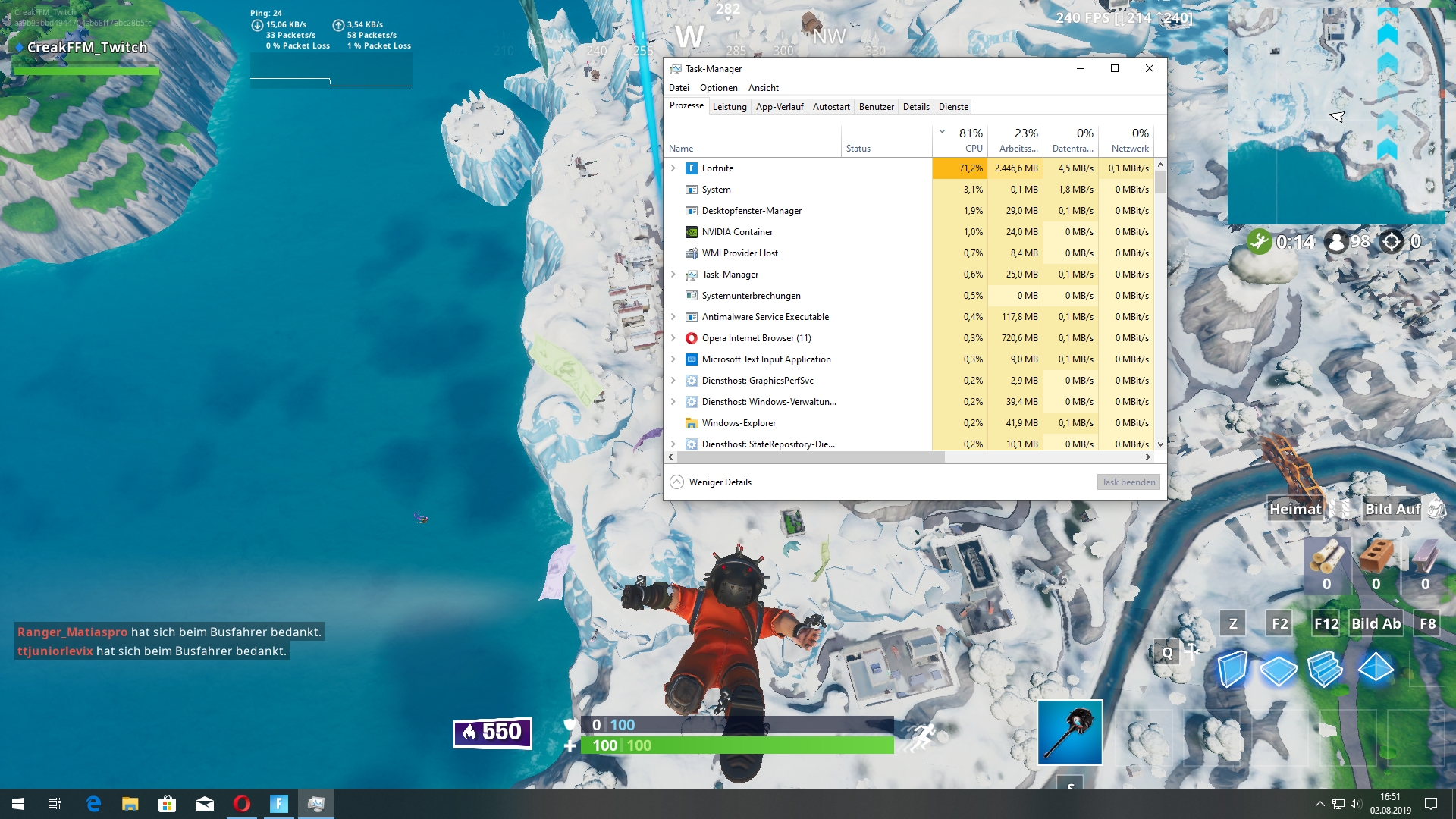The image size is (1456, 819).
Task: Click the taskbar Fortnite icon
Action: (x=279, y=804)
